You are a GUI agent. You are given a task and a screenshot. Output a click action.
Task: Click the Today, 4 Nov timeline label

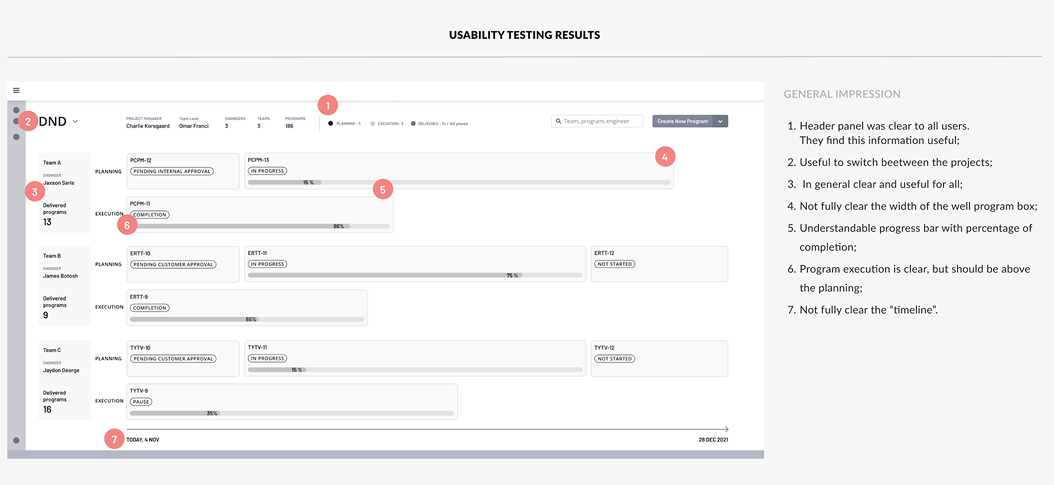(143, 440)
